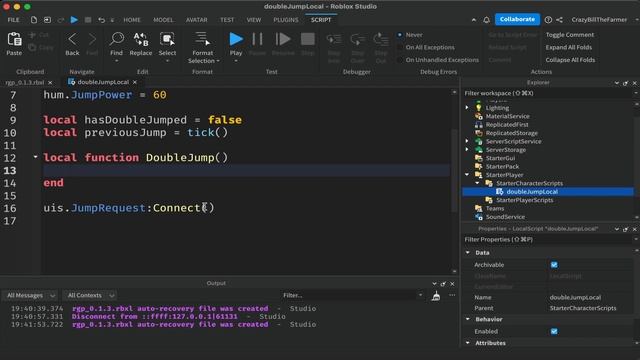Select MaterialService in Explorer
Screen dimensions: 640x360
(507, 116)
